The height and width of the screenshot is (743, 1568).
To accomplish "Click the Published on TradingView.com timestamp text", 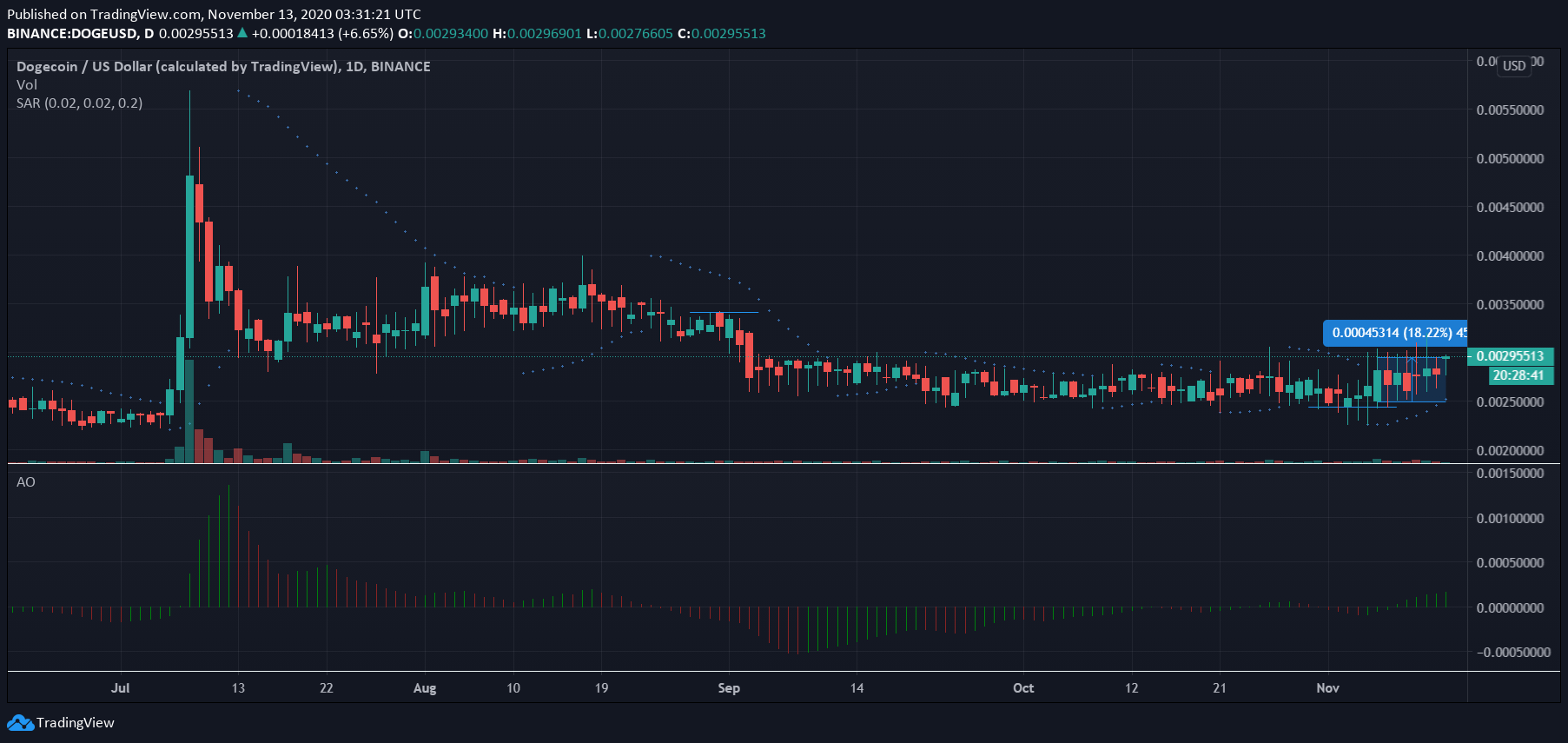I will click(x=214, y=14).
